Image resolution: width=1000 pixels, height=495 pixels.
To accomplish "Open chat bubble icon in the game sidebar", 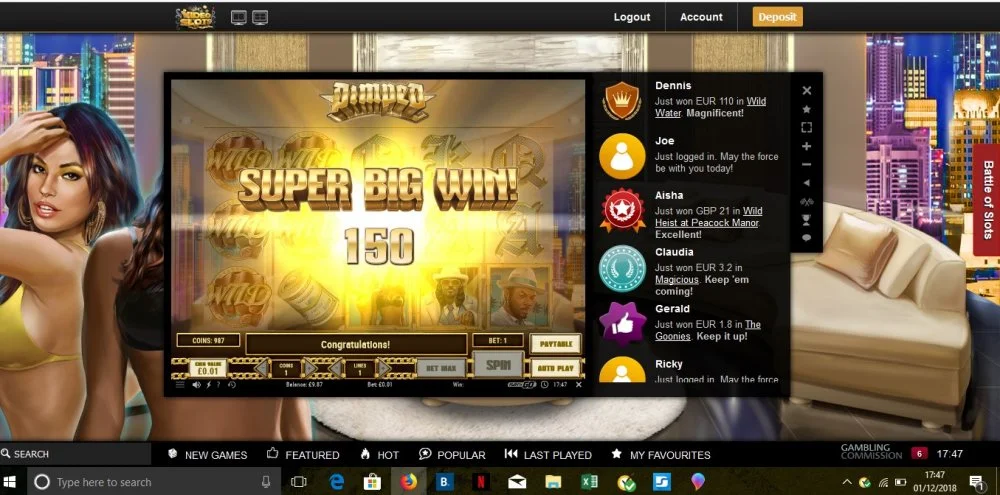I will click(x=806, y=238).
